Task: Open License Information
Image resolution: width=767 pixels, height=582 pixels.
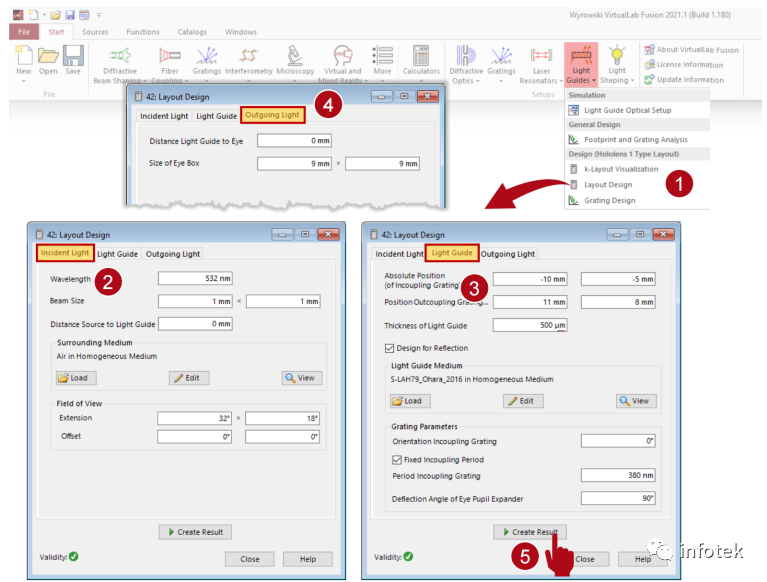Action: 683,65
